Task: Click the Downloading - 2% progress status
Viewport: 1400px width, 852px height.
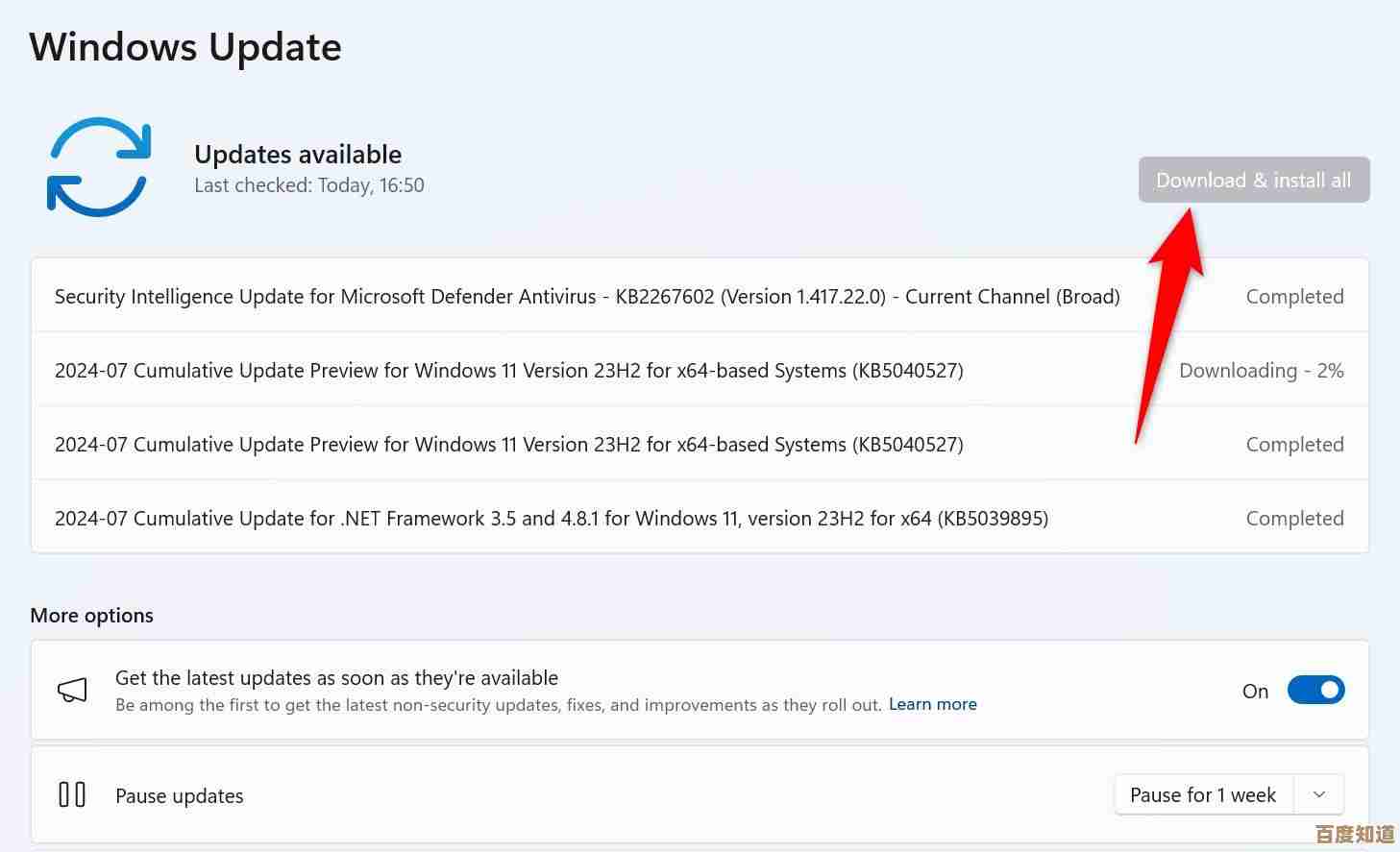Action: click(x=1261, y=370)
